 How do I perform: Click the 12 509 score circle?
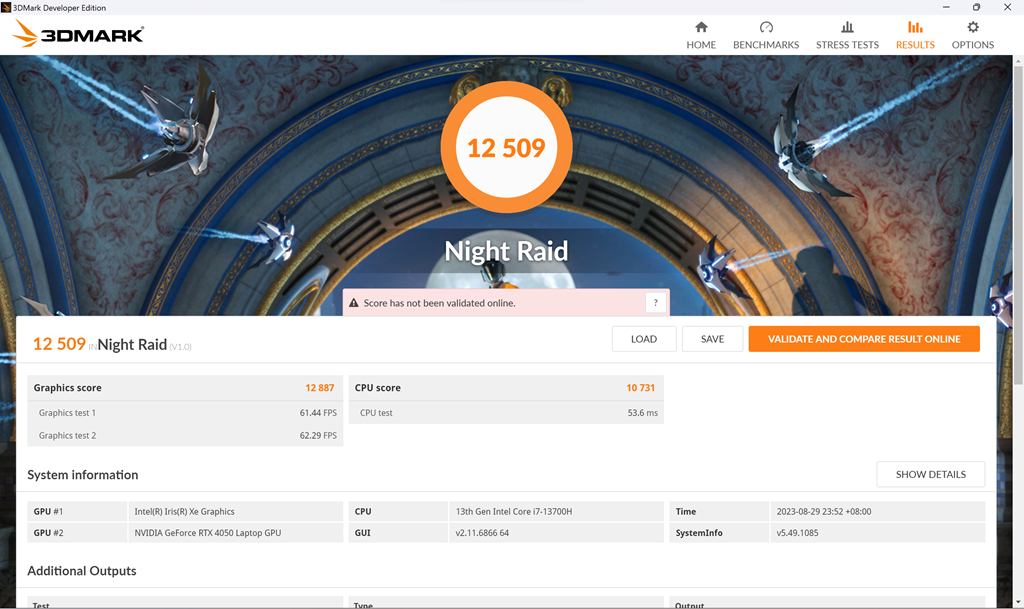[506, 148]
